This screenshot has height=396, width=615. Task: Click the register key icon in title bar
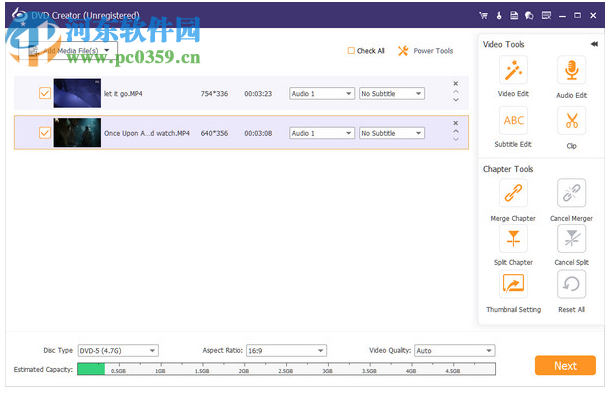499,15
